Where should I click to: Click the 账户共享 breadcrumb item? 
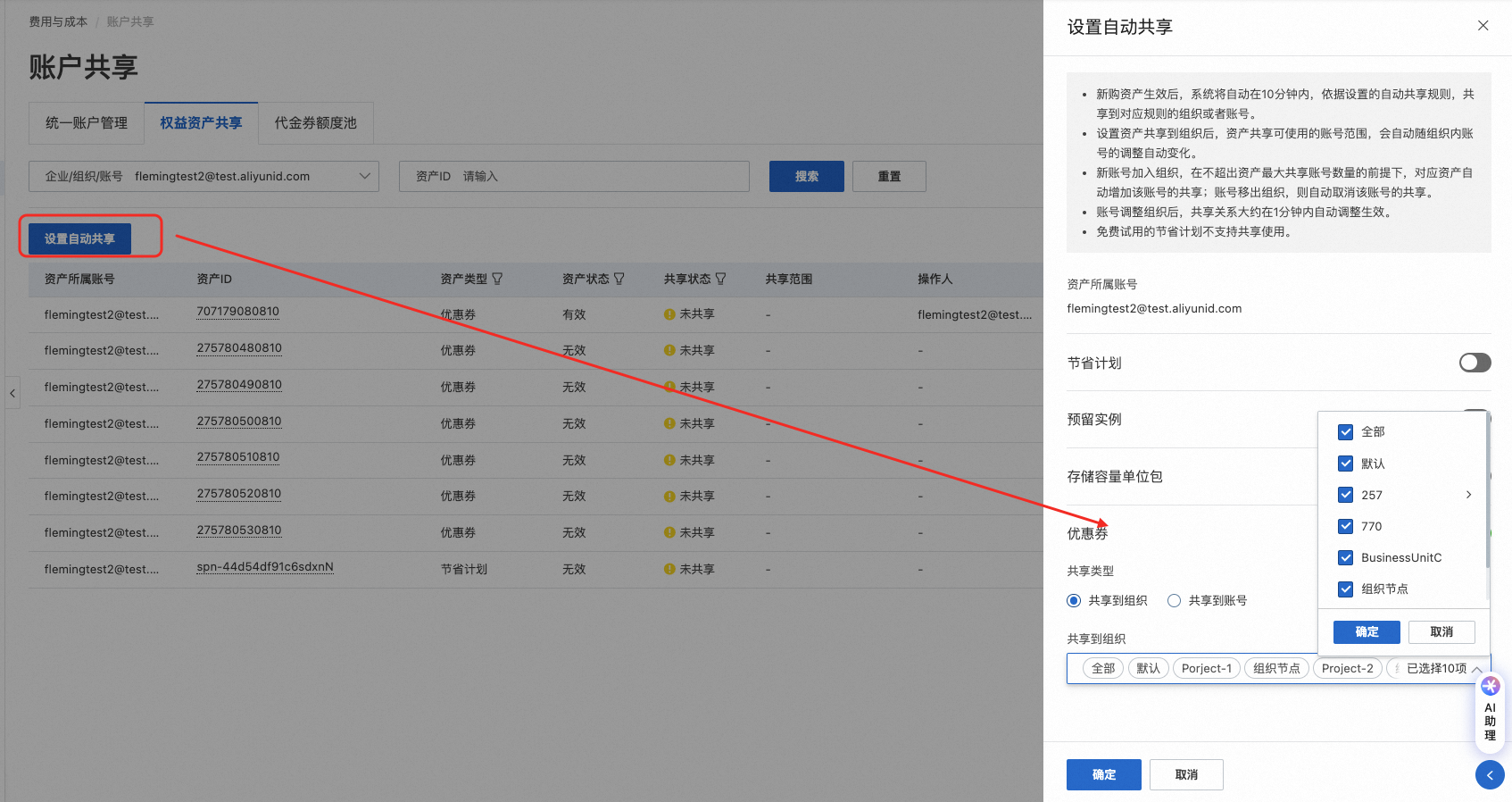tap(130, 21)
